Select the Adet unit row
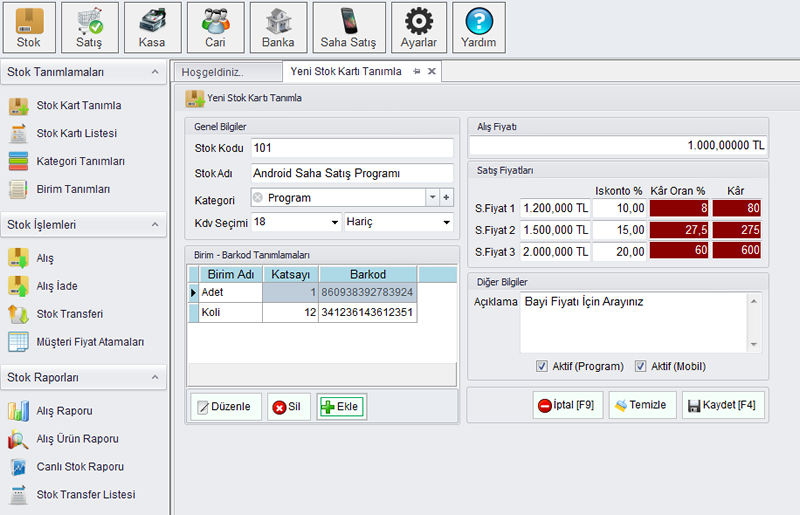800x515 pixels. click(303, 292)
